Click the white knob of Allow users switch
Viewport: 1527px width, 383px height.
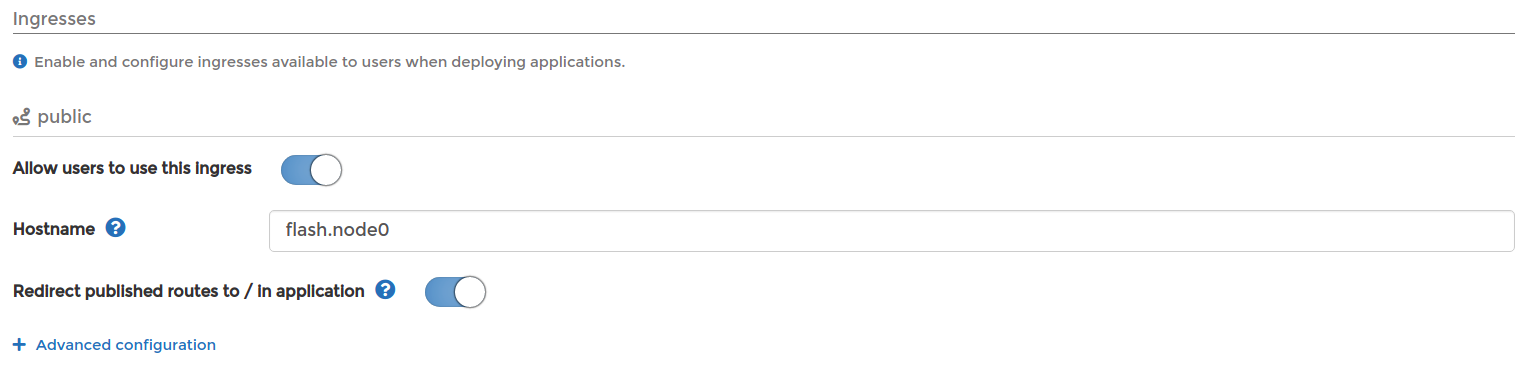click(326, 169)
